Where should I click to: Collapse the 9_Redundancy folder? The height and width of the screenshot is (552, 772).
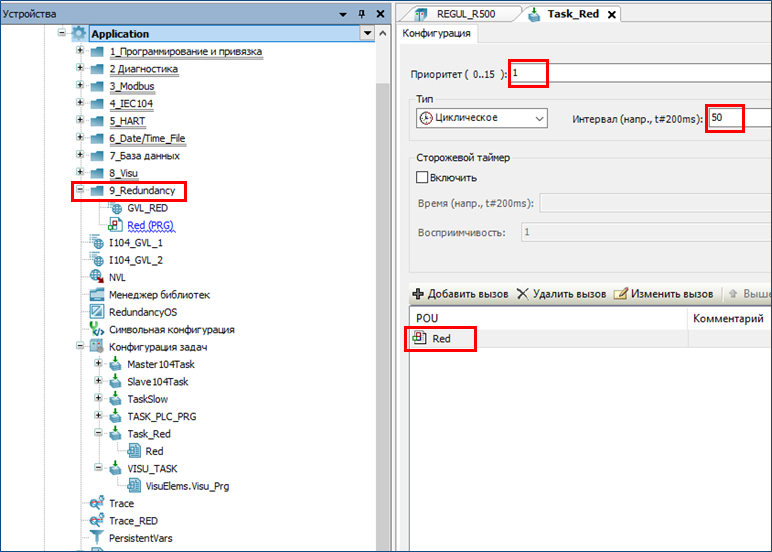point(80,190)
